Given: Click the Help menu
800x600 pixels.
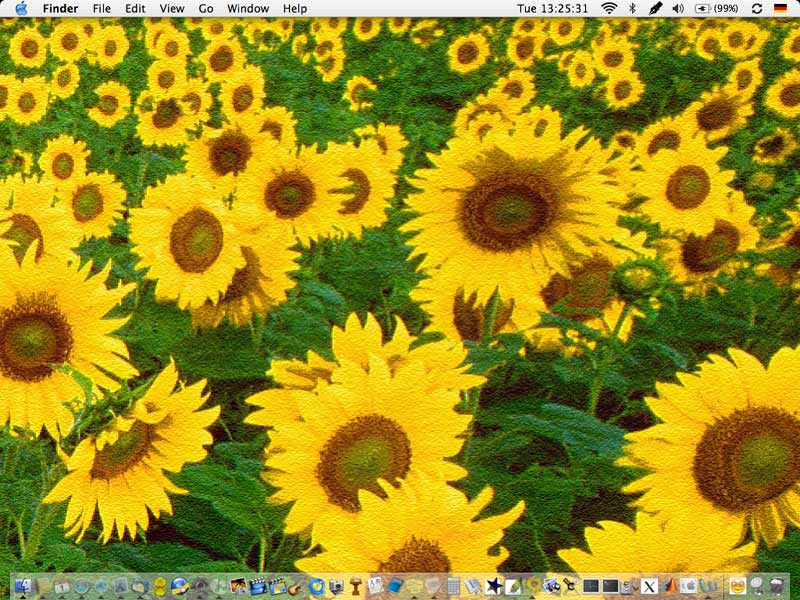Looking at the screenshot, I should (x=295, y=8).
